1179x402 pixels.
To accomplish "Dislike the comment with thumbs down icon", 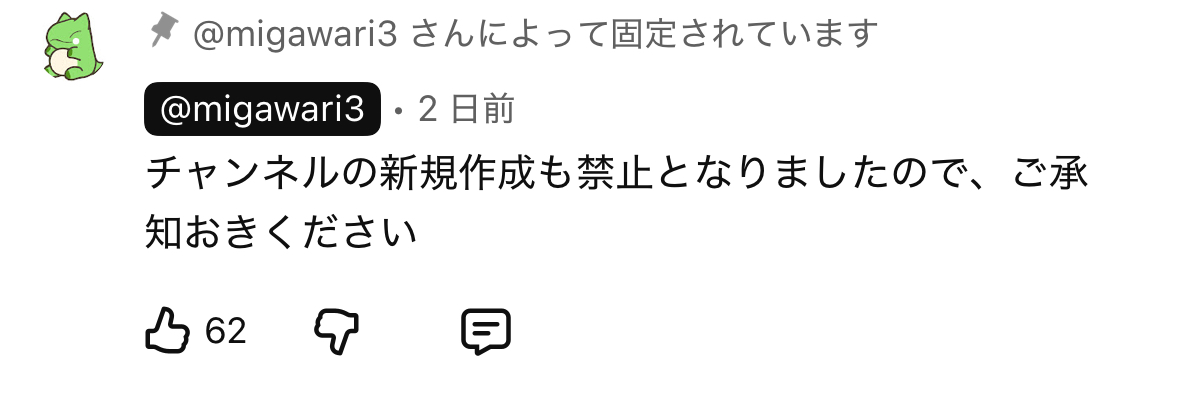I will 336,331.
